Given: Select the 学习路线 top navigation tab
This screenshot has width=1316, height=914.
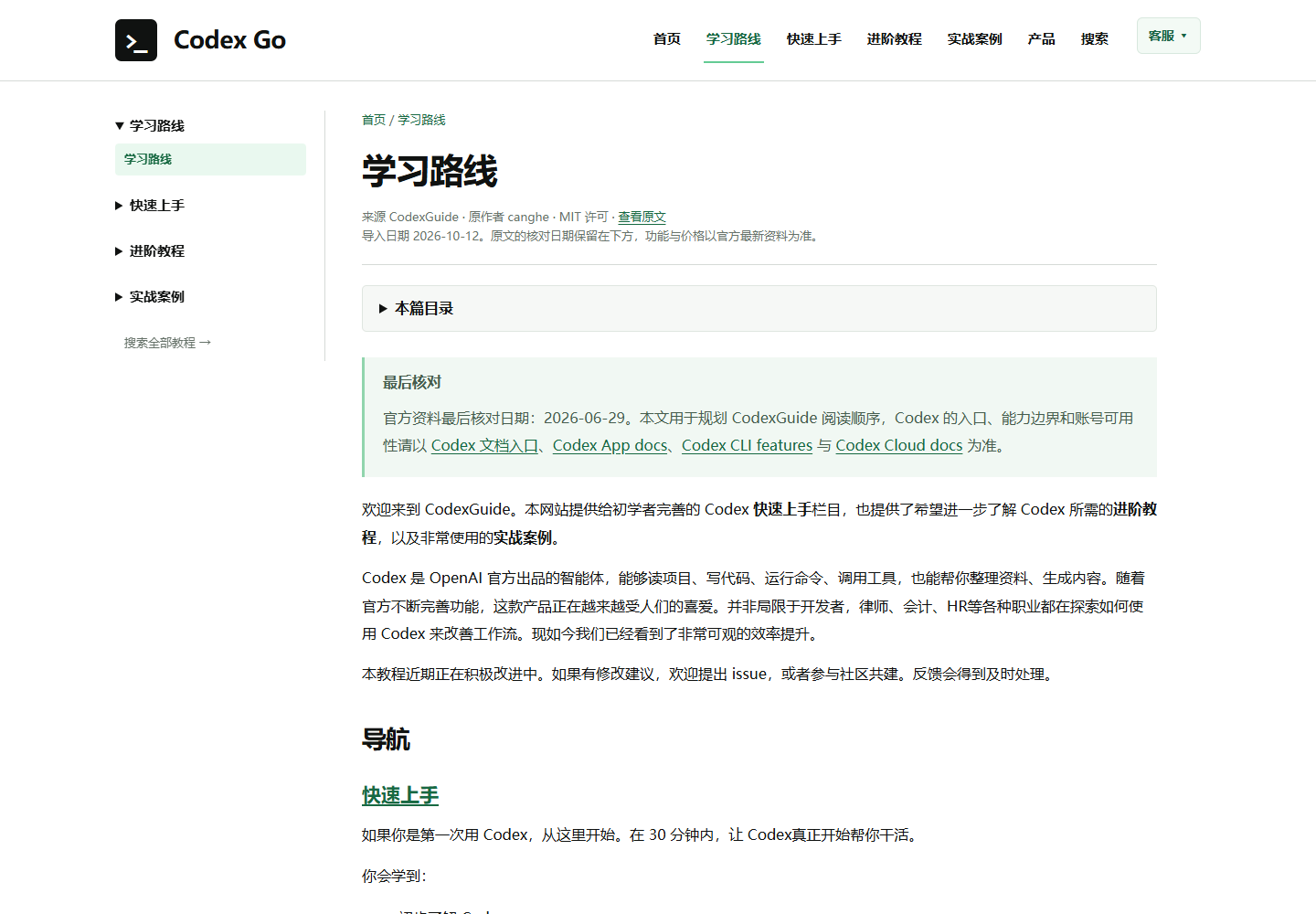Looking at the screenshot, I should click(x=733, y=39).
